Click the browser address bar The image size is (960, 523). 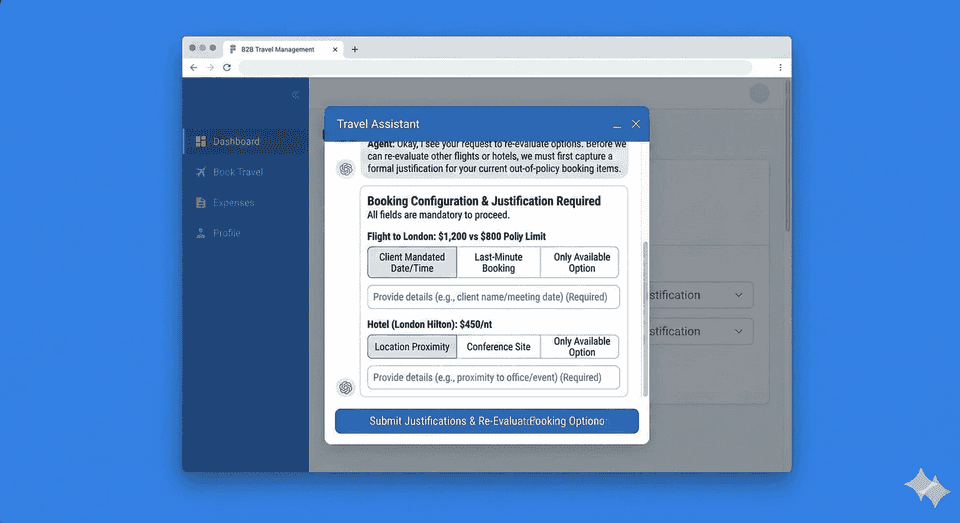pos(495,67)
